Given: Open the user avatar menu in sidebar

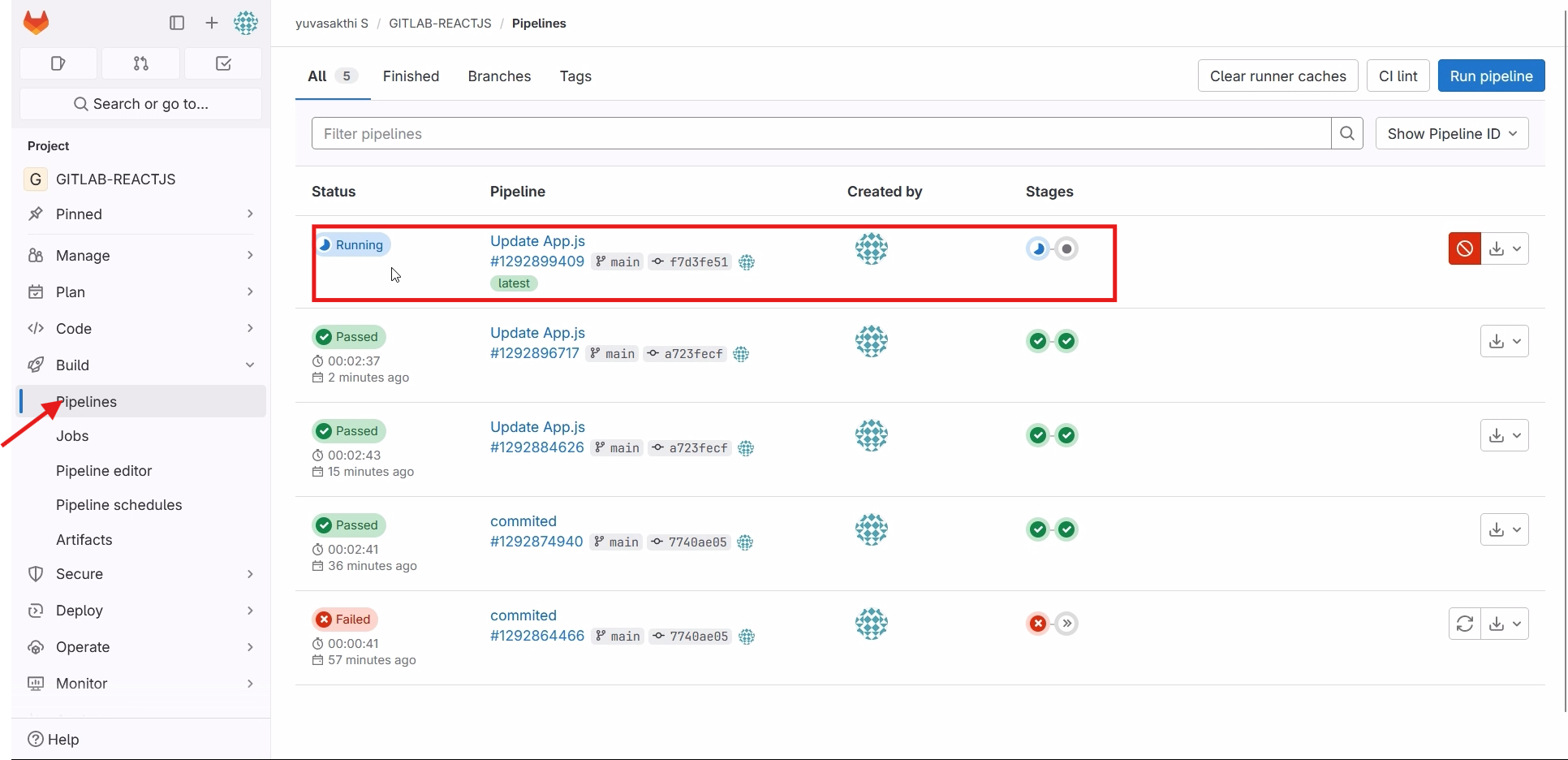Looking at the screenshot, I should point(246,23).
